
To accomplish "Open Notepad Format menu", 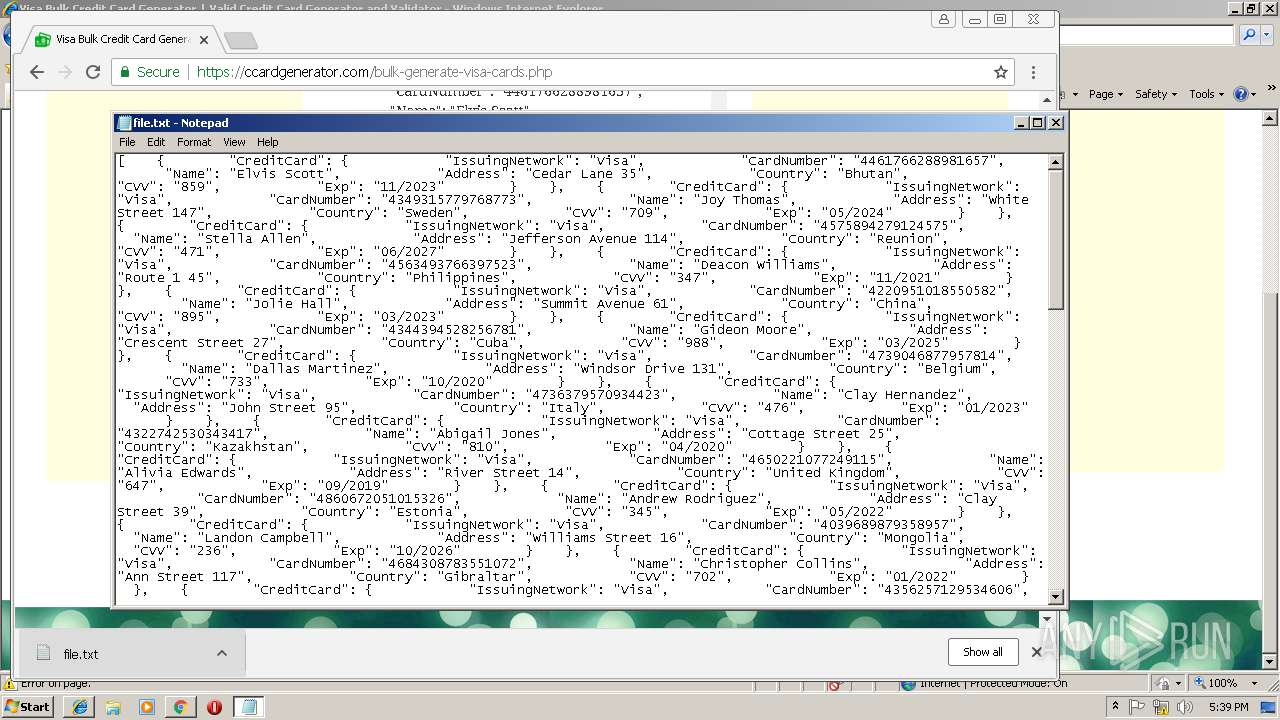I will 194,142.
